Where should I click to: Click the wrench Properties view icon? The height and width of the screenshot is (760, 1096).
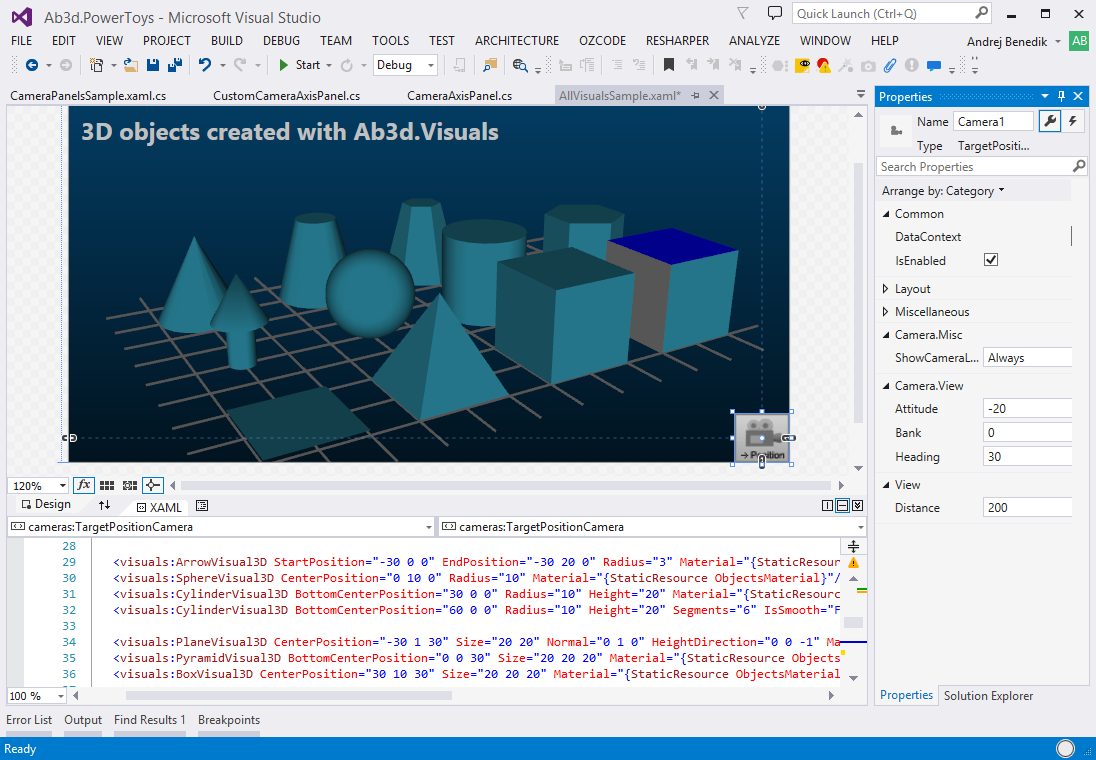1049,121
